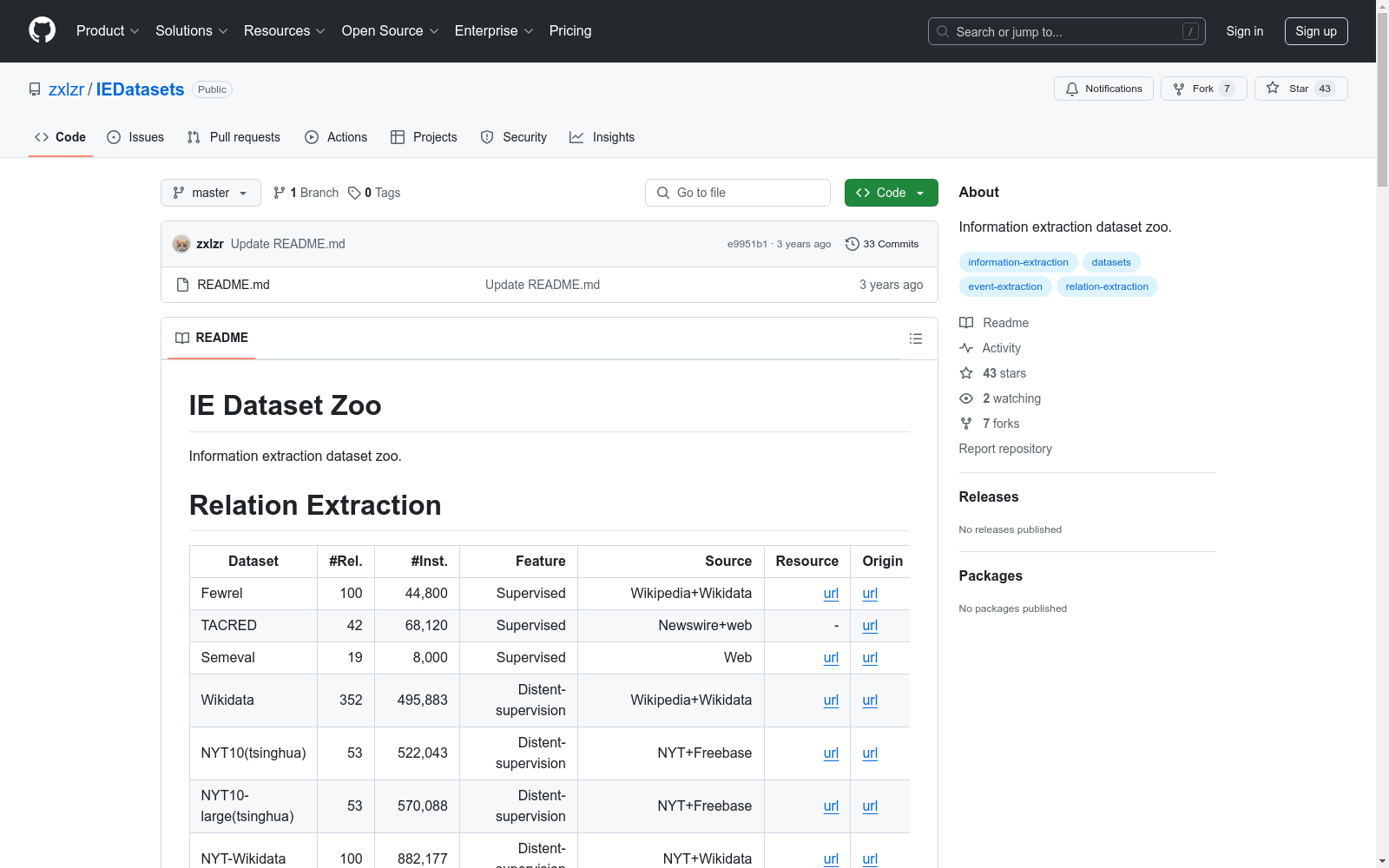The image size is (1389, 868).
Task: Click the event-extraction topic tag
Action: (1005, 286)
